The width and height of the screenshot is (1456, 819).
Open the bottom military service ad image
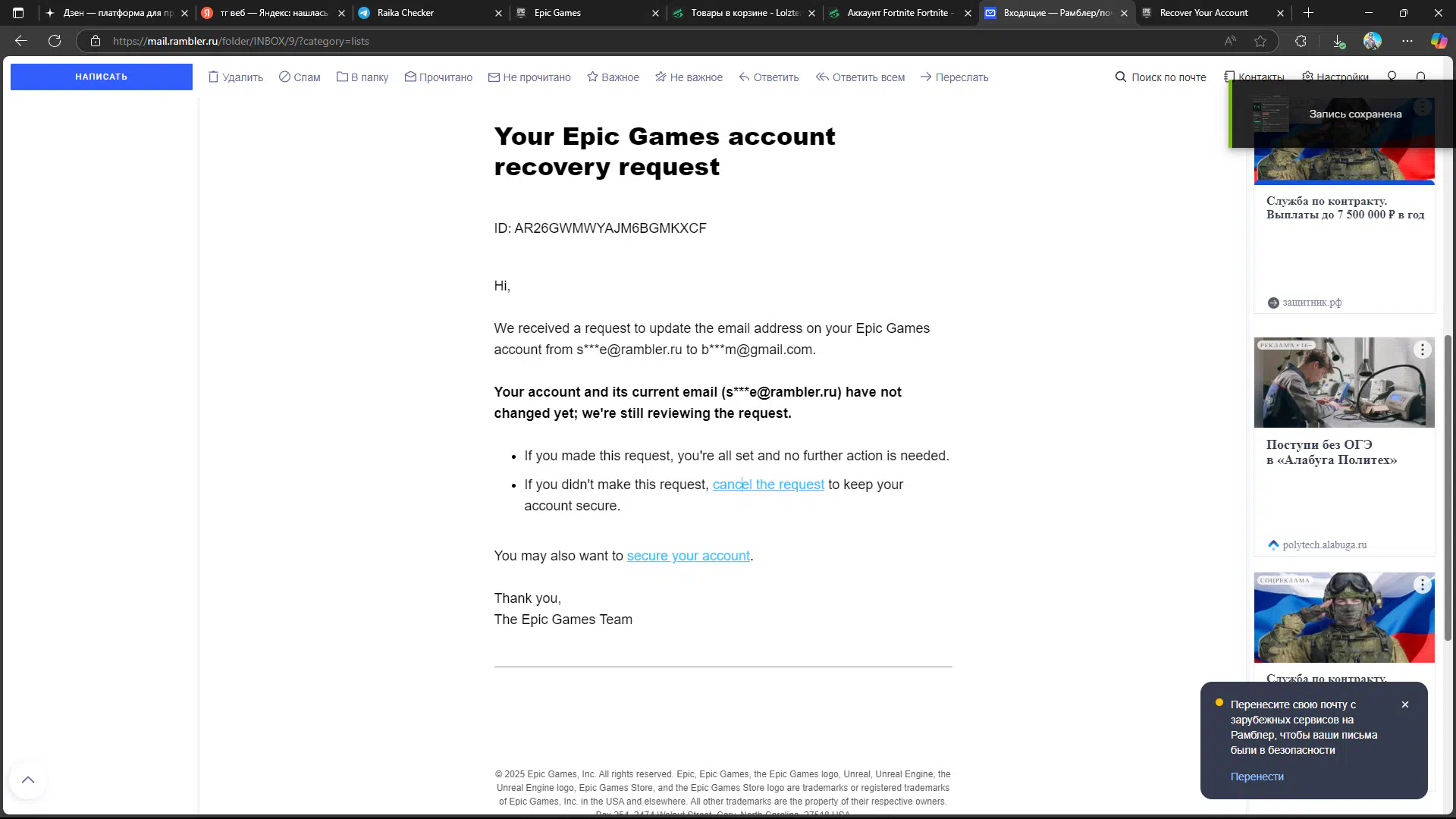point(1344,618)
